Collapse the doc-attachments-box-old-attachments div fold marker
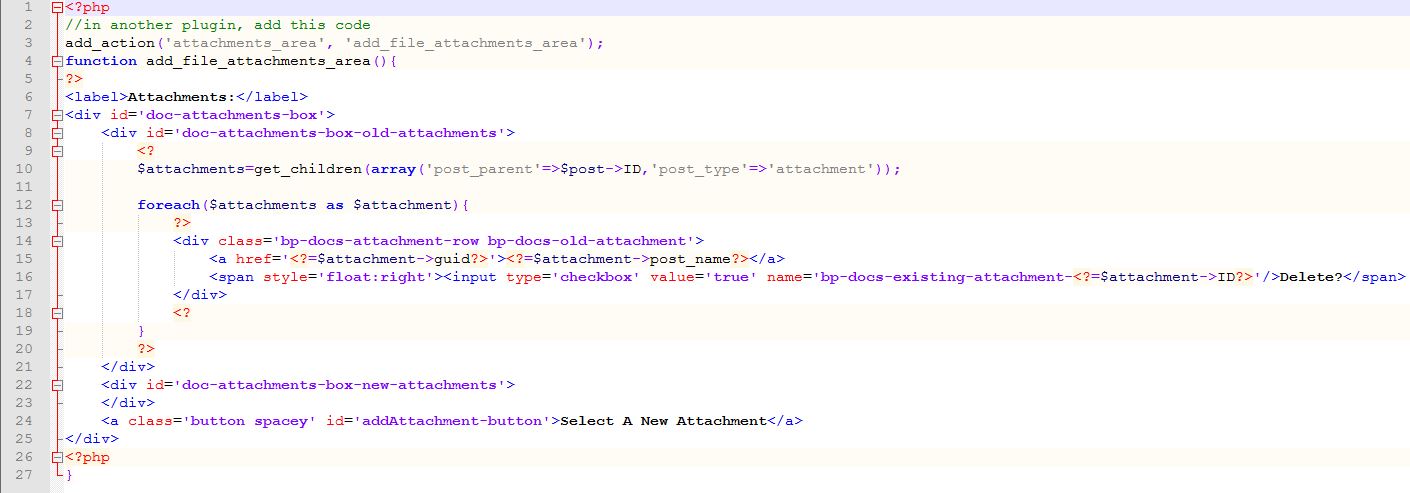The width and height of the screenshot is (1410, 493). (x=57, y=133)
